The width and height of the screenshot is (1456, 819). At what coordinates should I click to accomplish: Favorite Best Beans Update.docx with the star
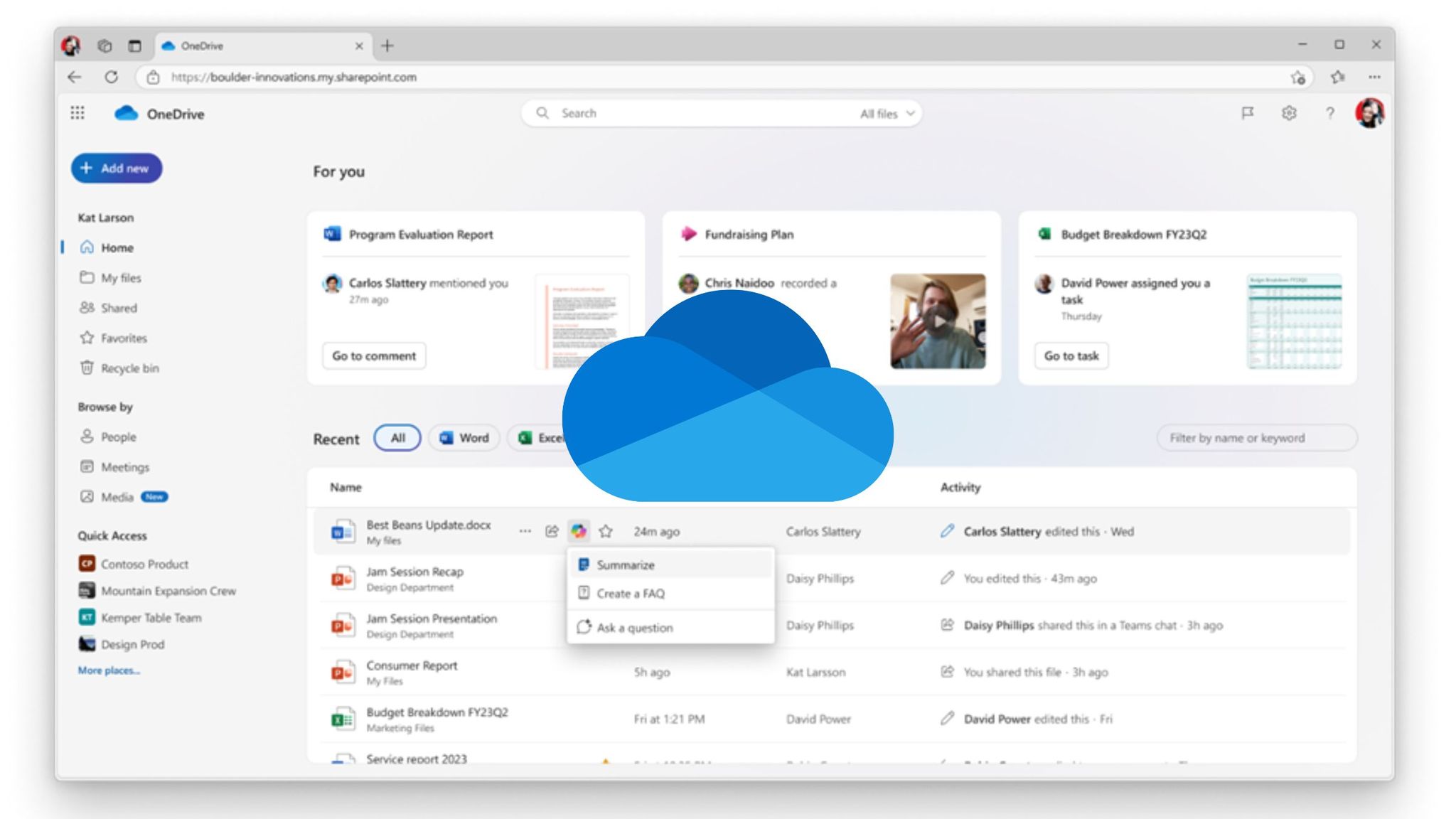[x=606, y=530]
